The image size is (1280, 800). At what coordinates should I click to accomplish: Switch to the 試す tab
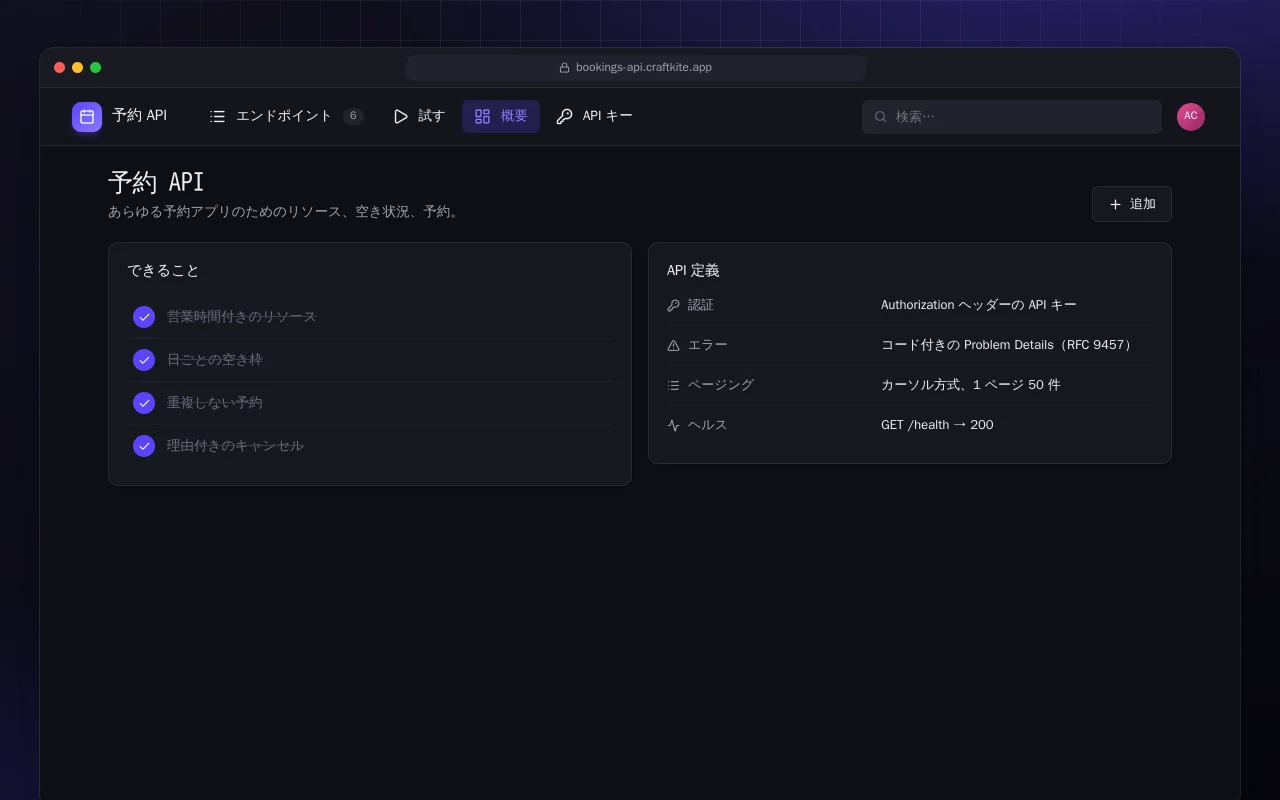pyautogui.click(x=419, y=116)
